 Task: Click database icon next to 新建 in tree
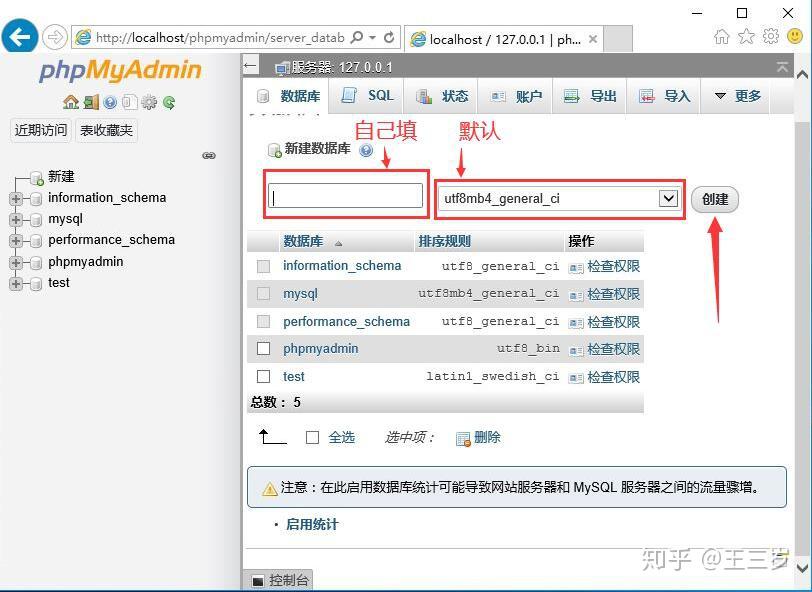click(x=36, y=178)
